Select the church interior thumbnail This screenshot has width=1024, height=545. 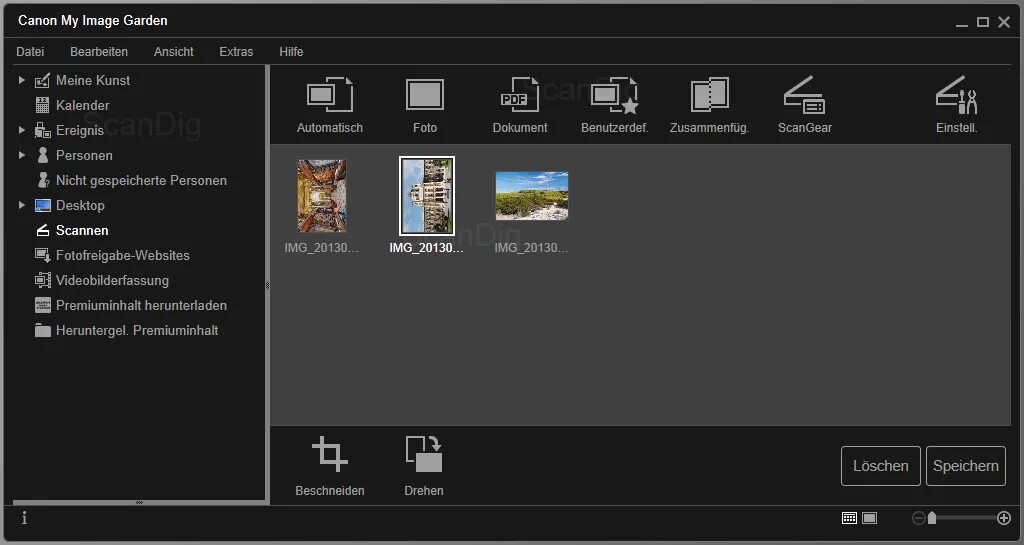[321, 196]
